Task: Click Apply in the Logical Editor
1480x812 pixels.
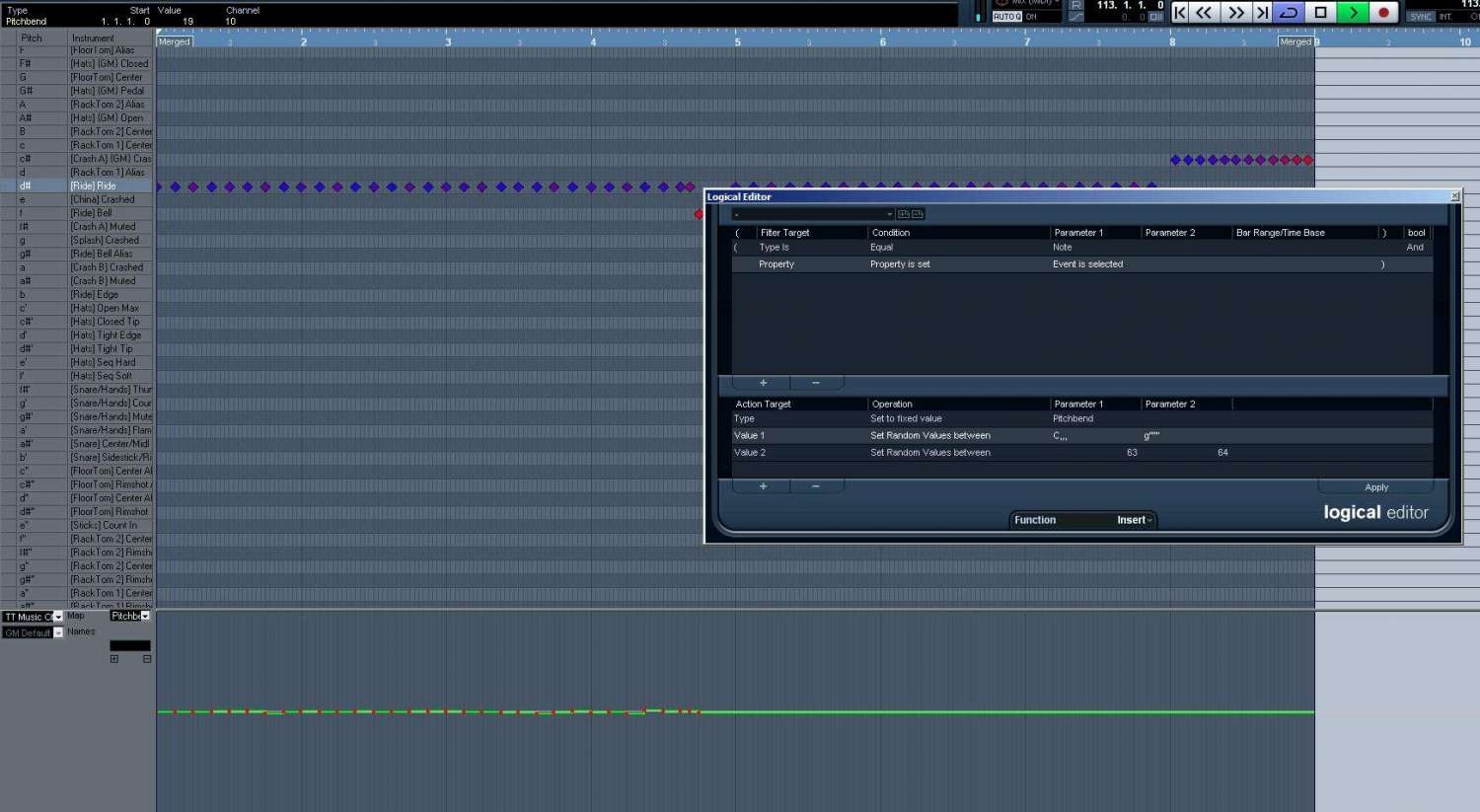Action: [x=1375, y=487]
